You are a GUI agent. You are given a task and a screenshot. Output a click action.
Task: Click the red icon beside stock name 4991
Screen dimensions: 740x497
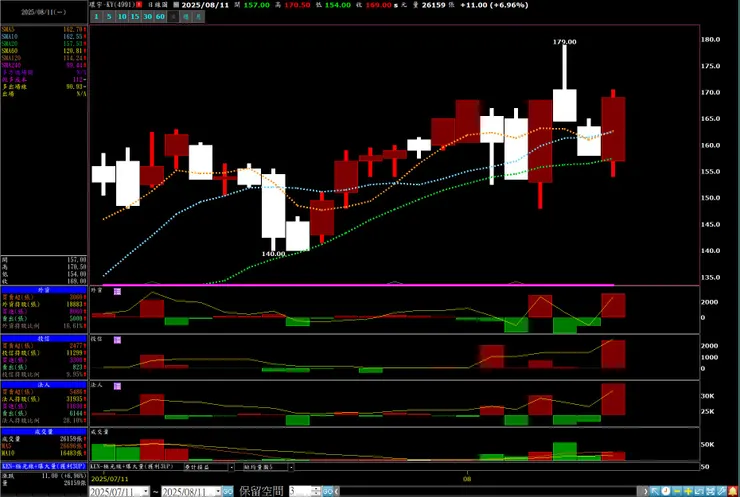139,5
